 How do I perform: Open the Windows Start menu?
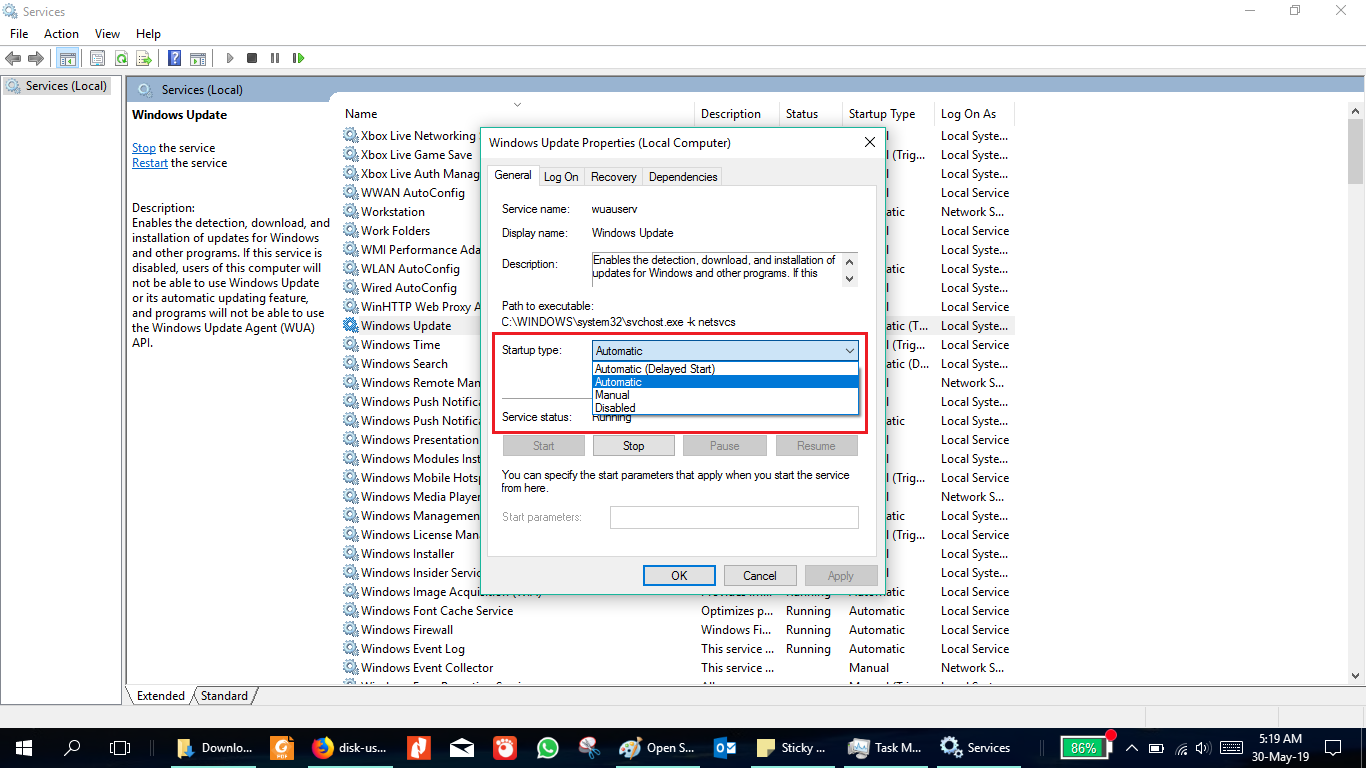pyautogui.click(x=23, y=747)
